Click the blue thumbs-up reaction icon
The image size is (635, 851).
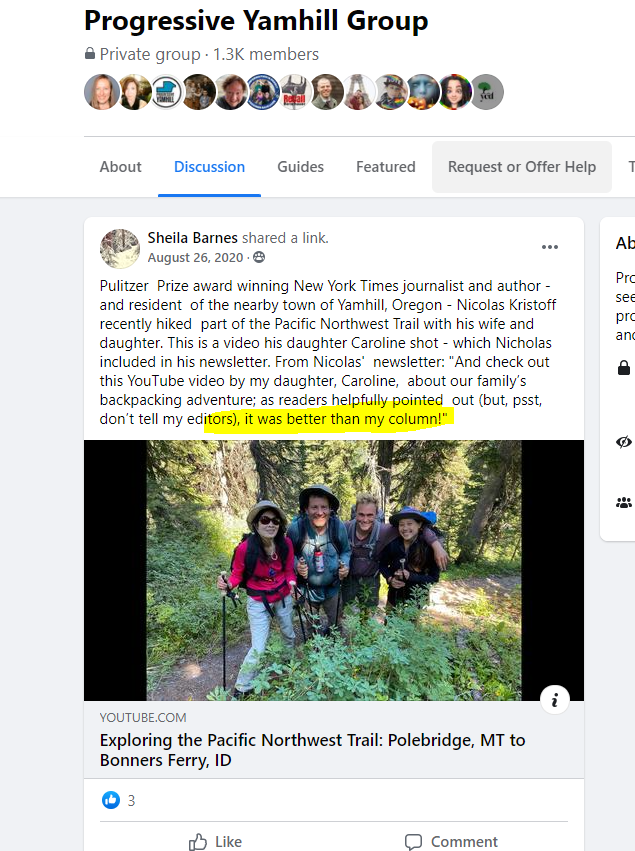point(111,799)
